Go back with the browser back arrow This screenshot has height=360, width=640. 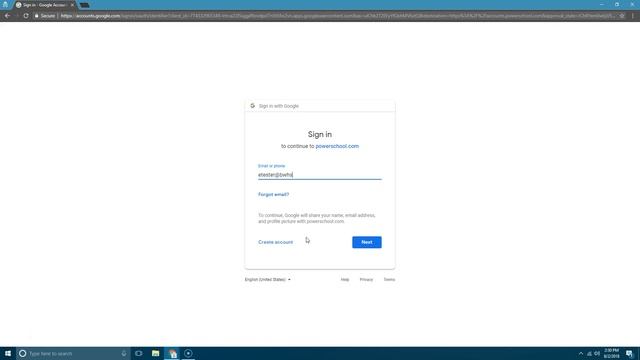coord(7,16)
